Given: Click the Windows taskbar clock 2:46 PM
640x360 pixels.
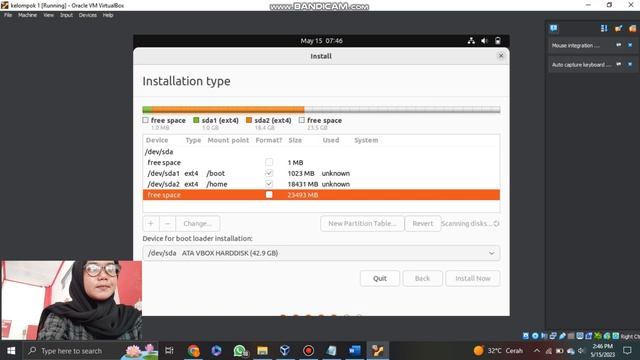Looking at the screenshot, I should click(x=602, y=351).
